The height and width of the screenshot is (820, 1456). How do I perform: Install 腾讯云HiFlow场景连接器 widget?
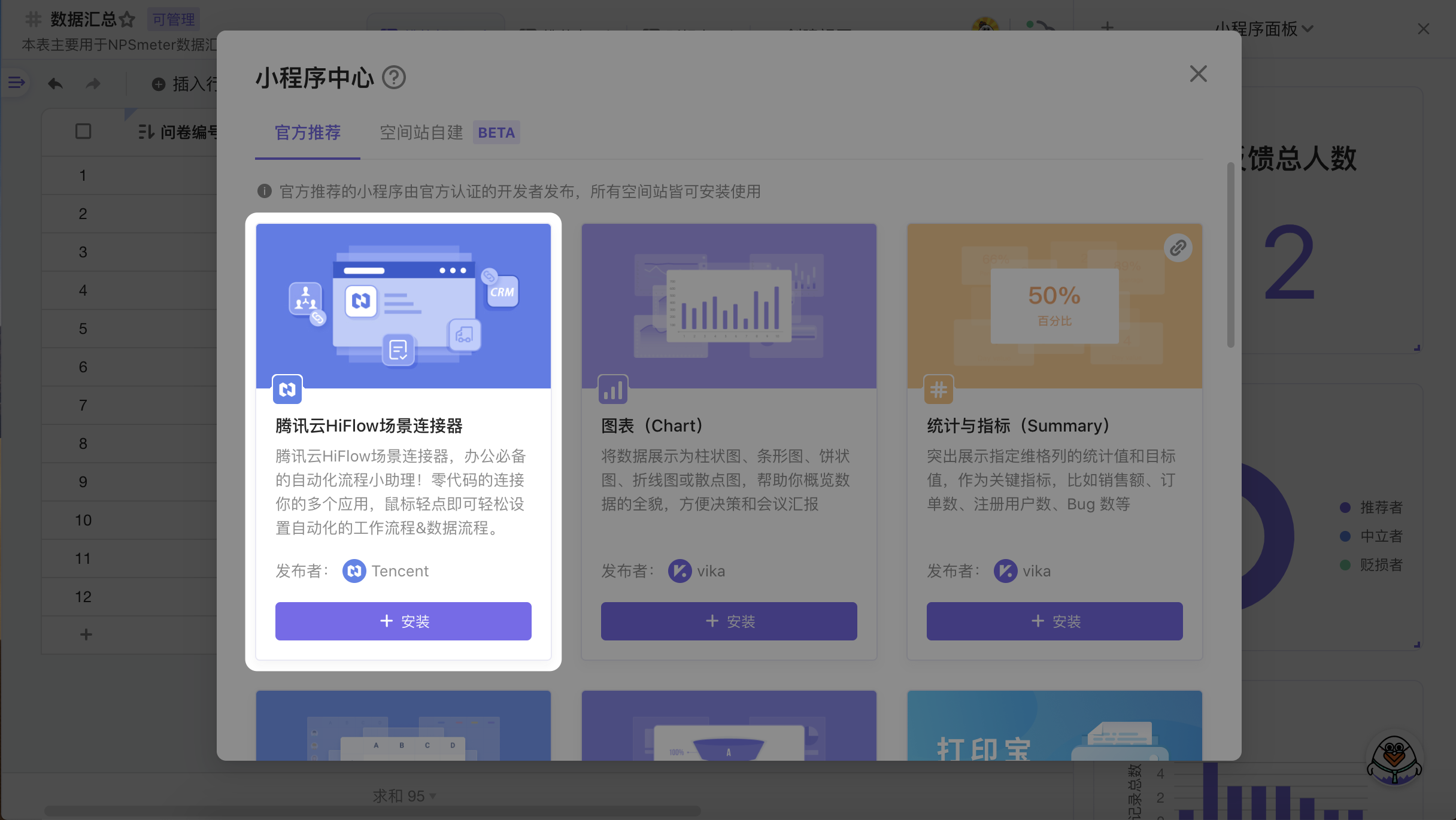[x=403, y=621]
